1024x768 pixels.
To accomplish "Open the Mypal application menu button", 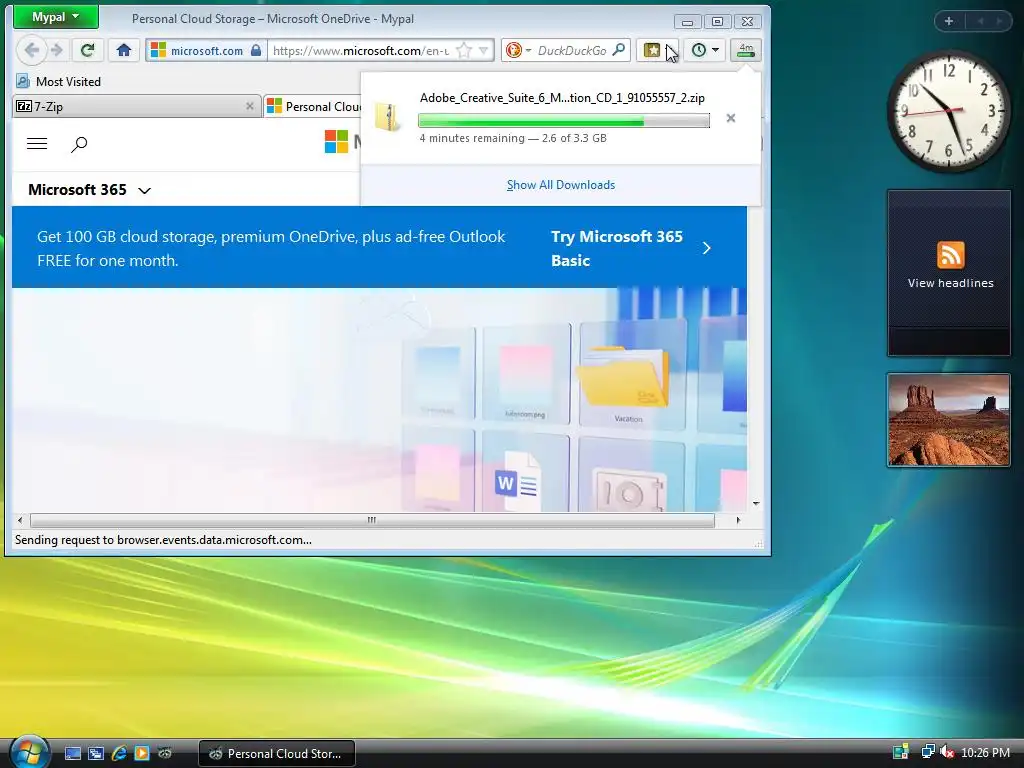I will [x=56, y=17].
